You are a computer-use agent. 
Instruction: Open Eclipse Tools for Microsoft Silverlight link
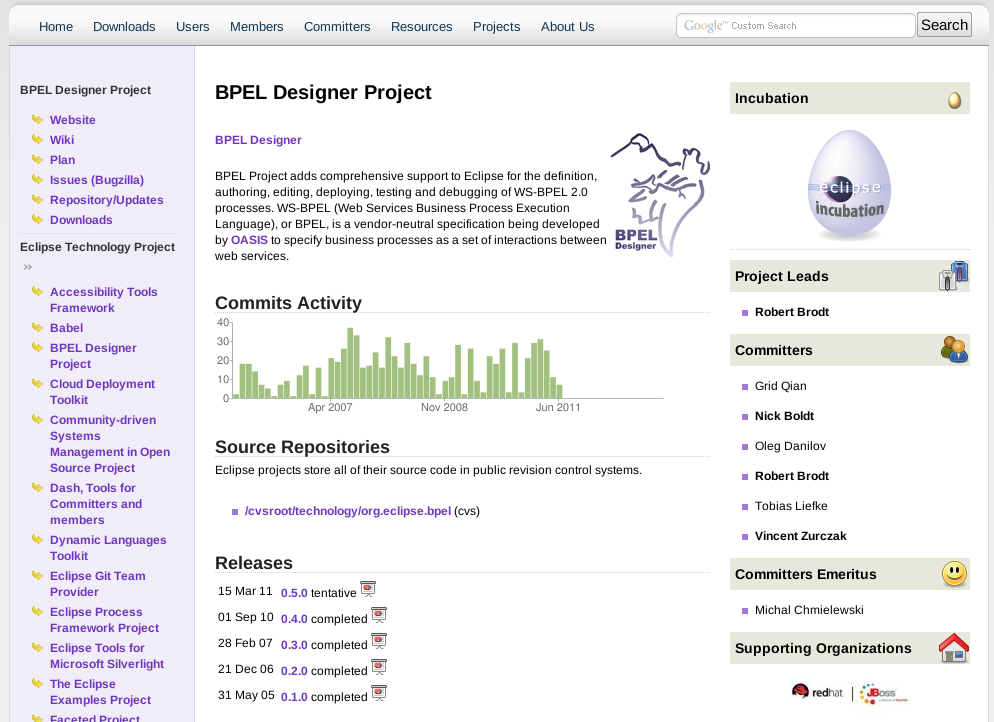click(107, 656)
